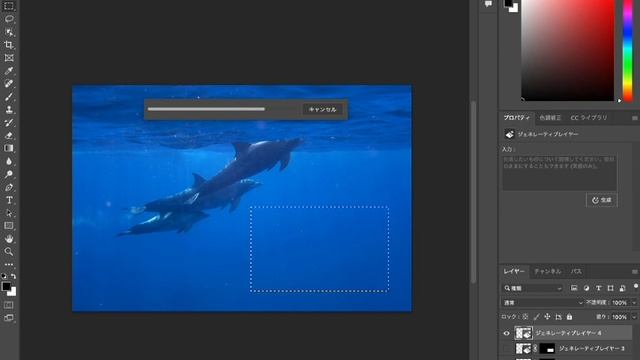Select the Hand tool

pos(9,239)
